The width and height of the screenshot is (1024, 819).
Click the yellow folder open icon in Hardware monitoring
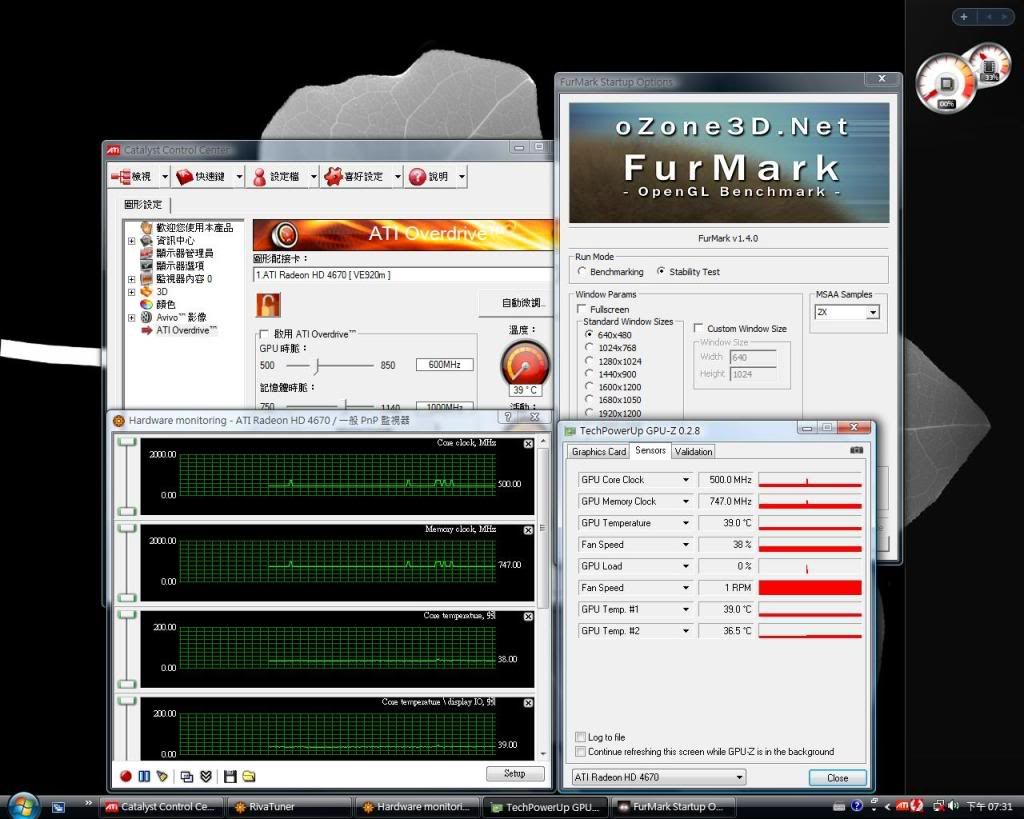(249, 776)
